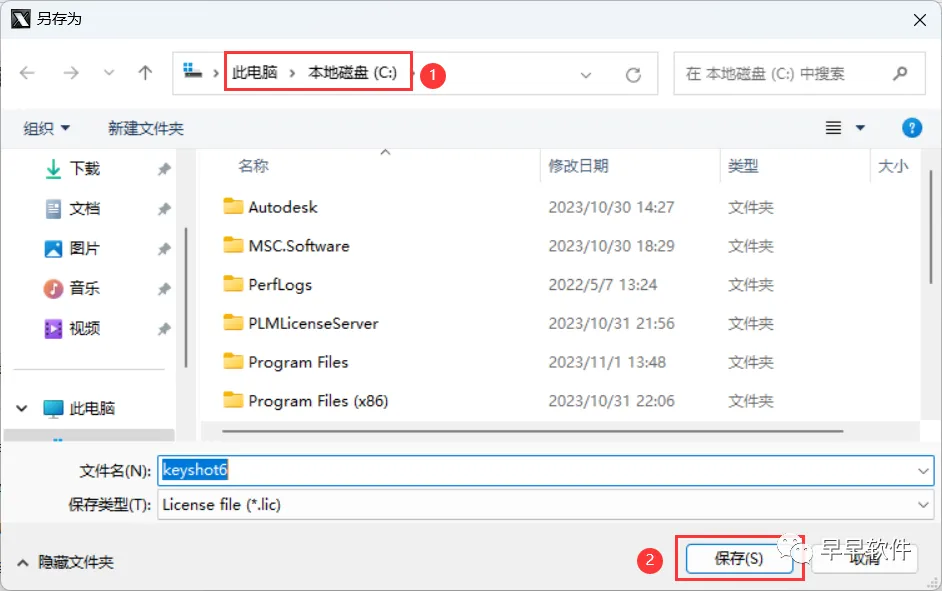Click the X app icon in title bar

(x=20, y=19)
